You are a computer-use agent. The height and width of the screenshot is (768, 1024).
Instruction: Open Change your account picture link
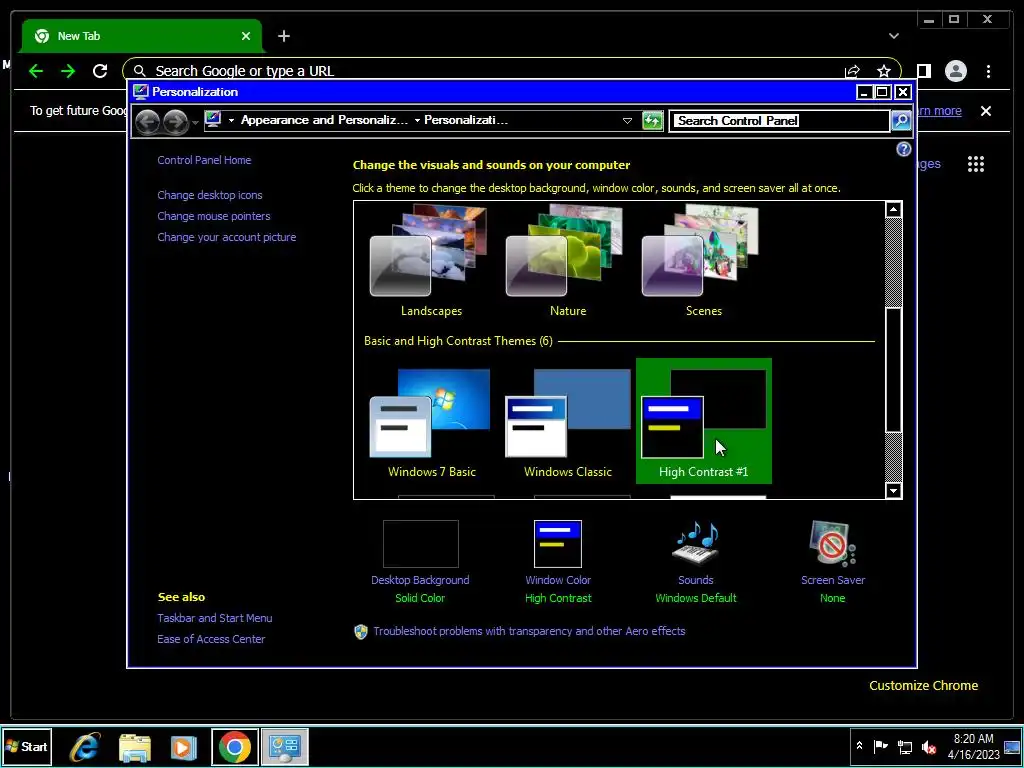[x=227, y=237]
